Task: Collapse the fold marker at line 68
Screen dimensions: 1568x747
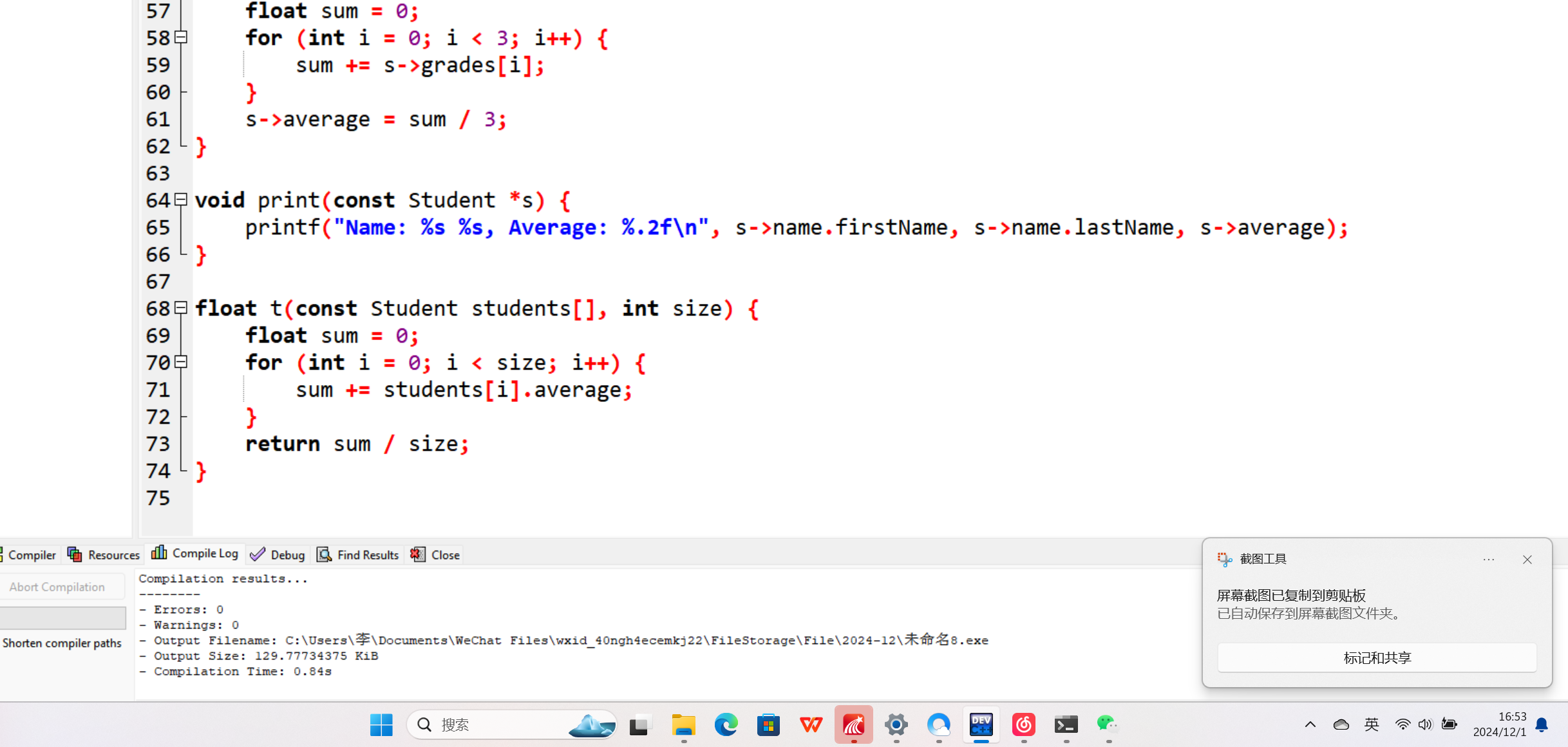Action: click(x=182, y=308)
